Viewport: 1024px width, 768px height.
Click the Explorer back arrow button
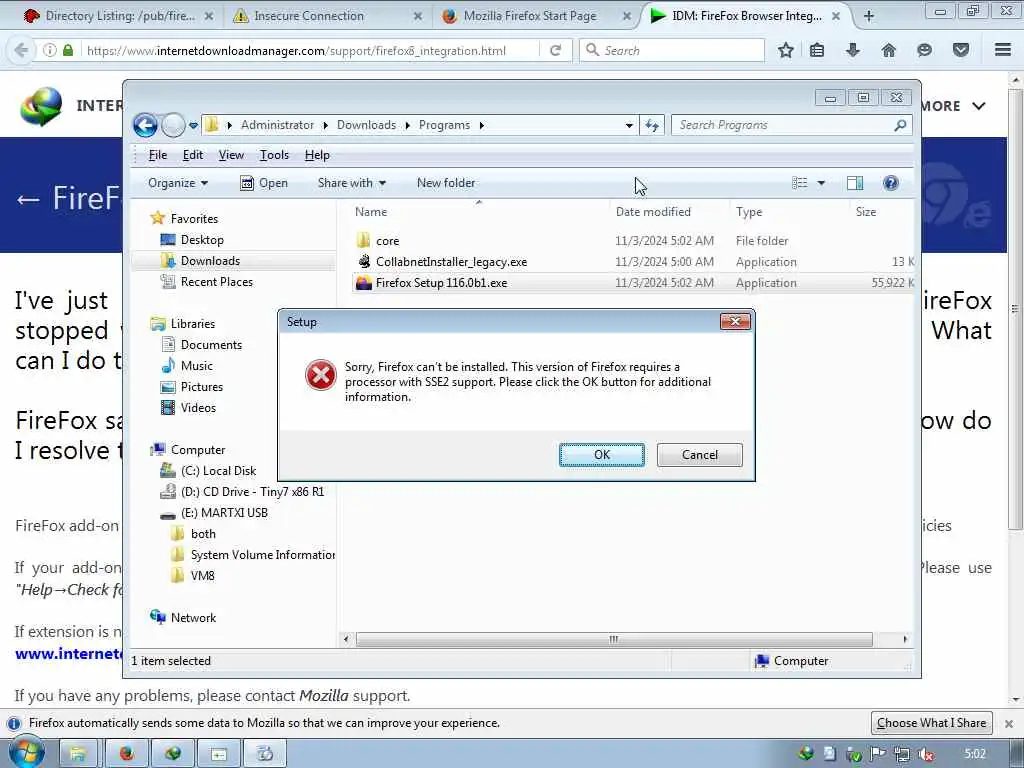(146, 125)
